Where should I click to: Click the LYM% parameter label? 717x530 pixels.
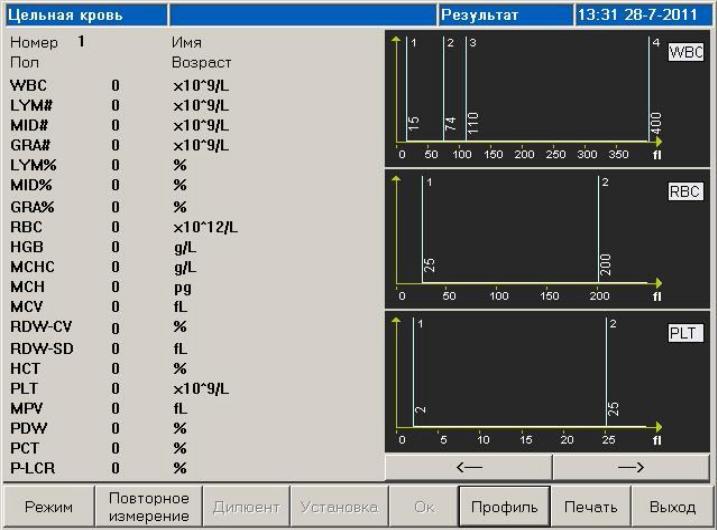tap(33, 165)
